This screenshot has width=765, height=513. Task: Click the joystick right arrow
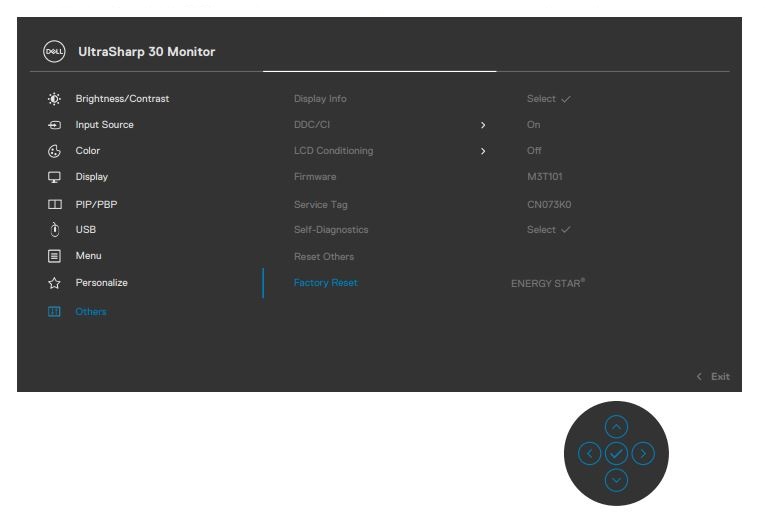click(643, 454)
